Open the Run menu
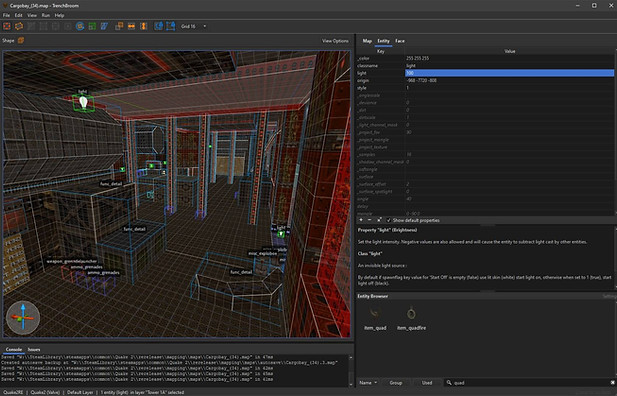This screenshot has width=617, height=396. pos(46,15)
